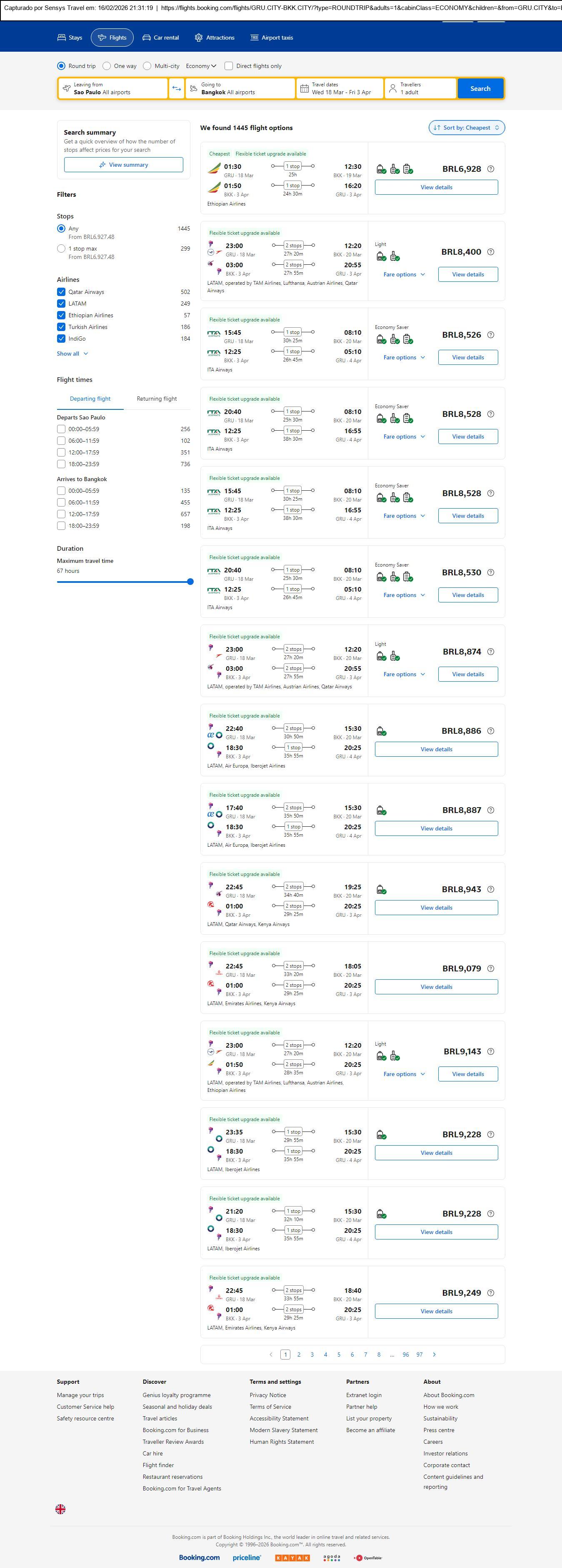Image resolution: width=562 pixels, height=1568 pixels.
Task: Click the Booking.com footer logo
Action: click(199, 1557)
